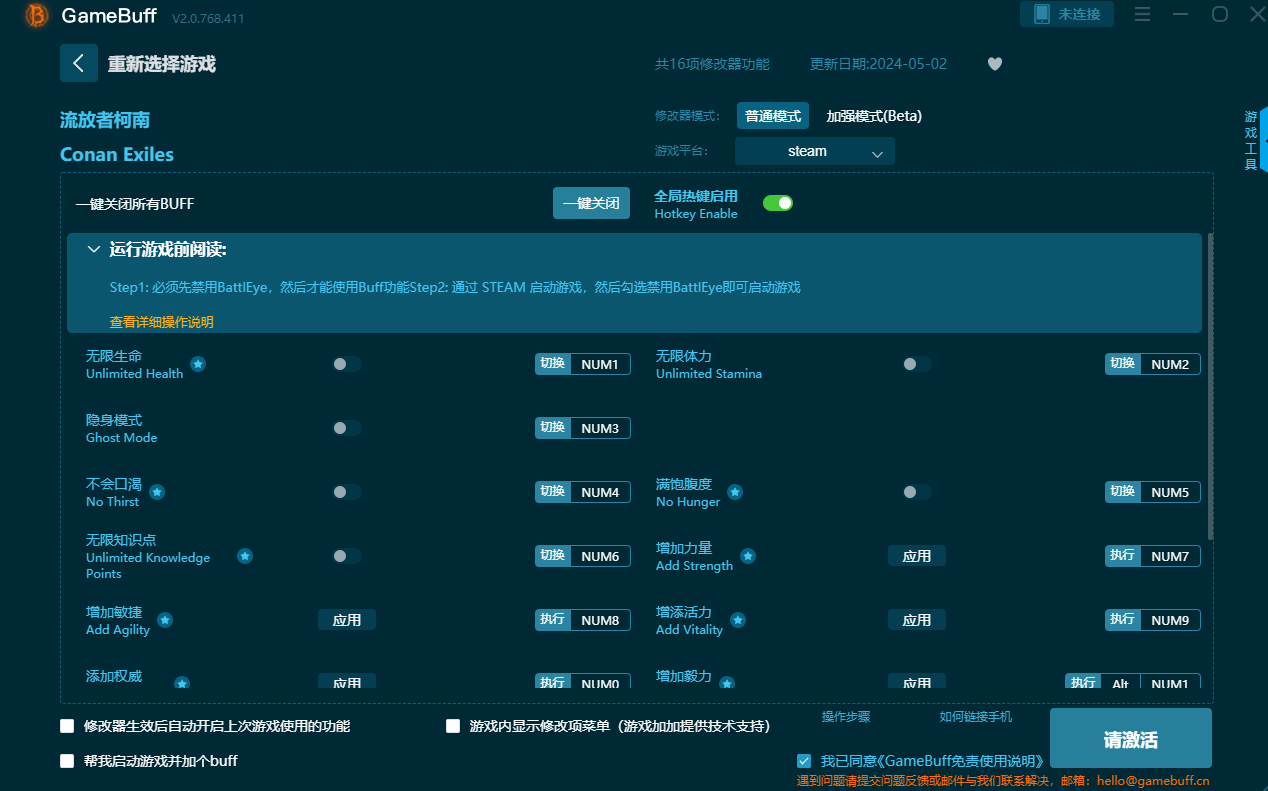1268x791 pixels.
Task: Check 游戏内显示修改项菜单 checkbox
Action: (453, 726)
